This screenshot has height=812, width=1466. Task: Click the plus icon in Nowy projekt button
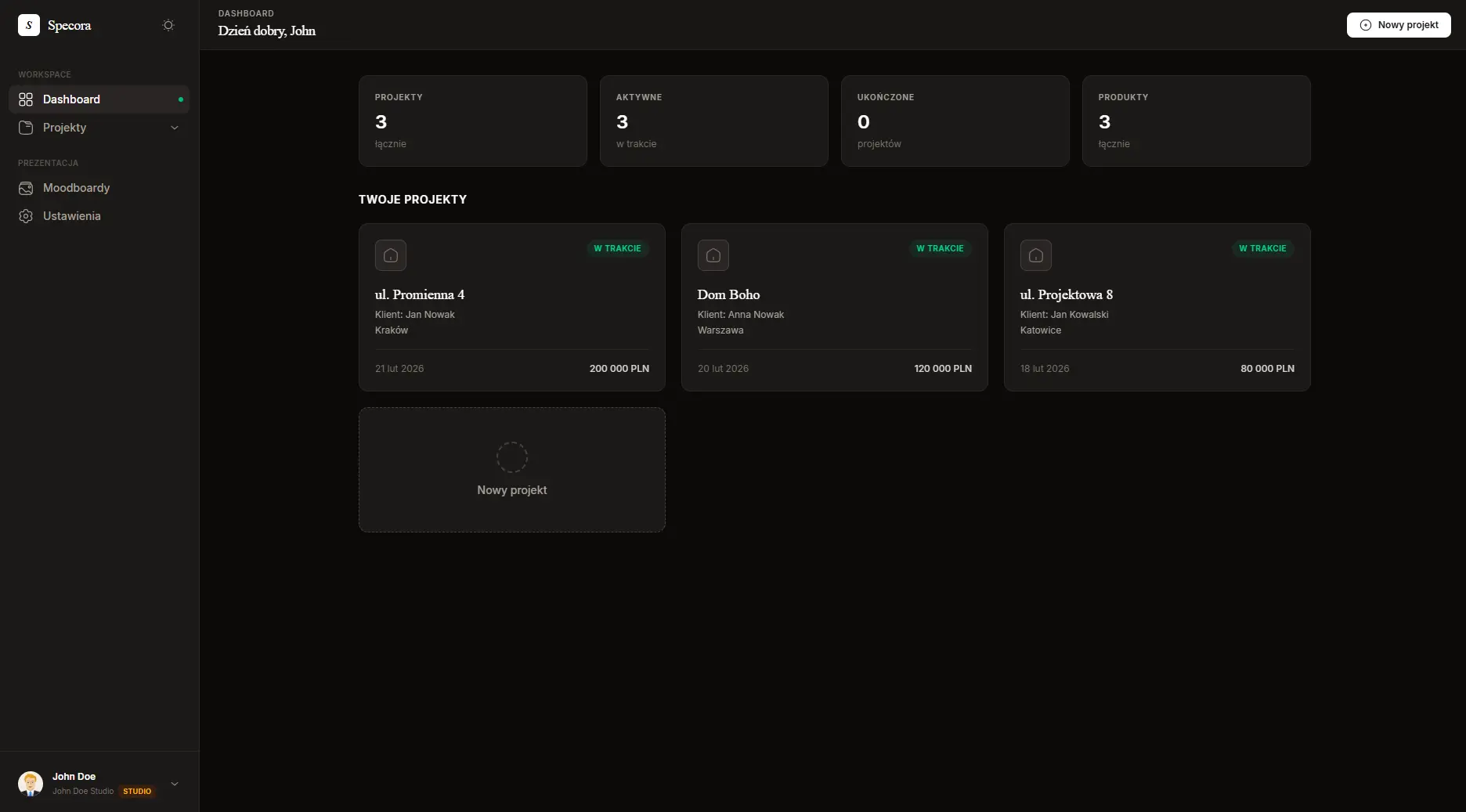[1365, 25]
